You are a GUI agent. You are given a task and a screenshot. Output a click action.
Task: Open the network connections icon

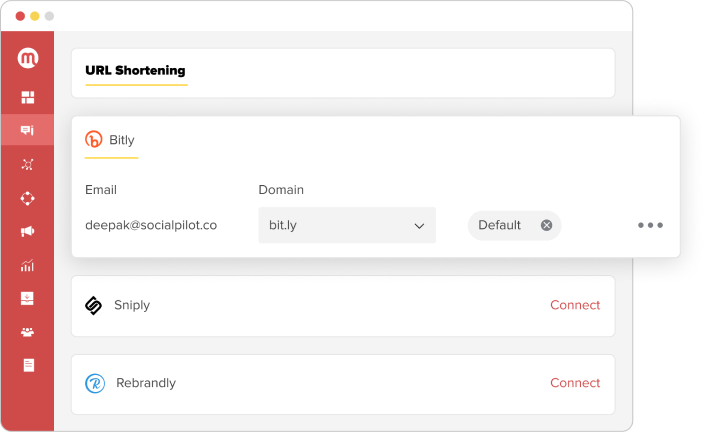[x=28, y=165]
